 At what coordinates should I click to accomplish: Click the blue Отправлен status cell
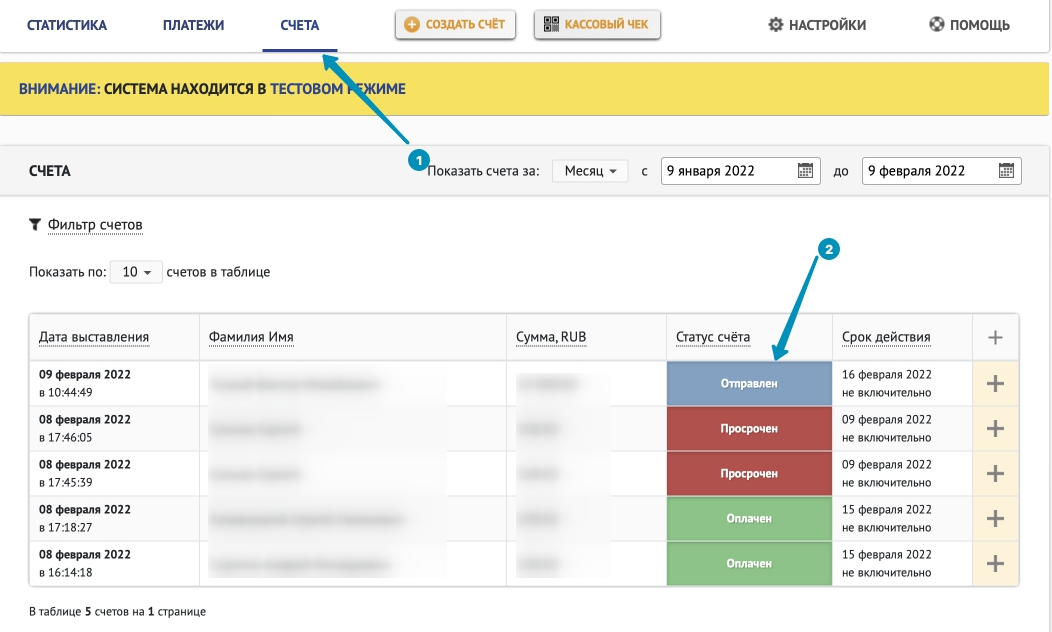click(749, 383)
